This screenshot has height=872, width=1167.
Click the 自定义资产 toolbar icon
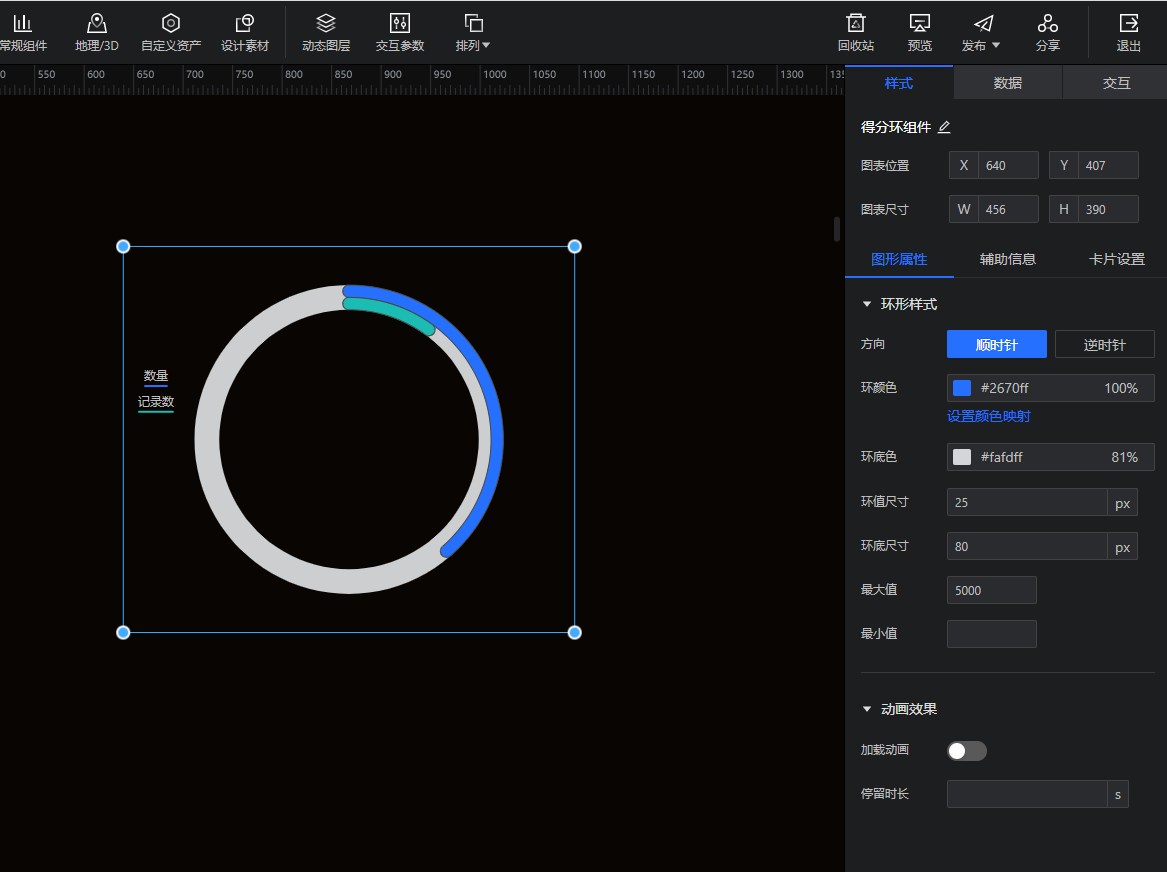(171, 24)
